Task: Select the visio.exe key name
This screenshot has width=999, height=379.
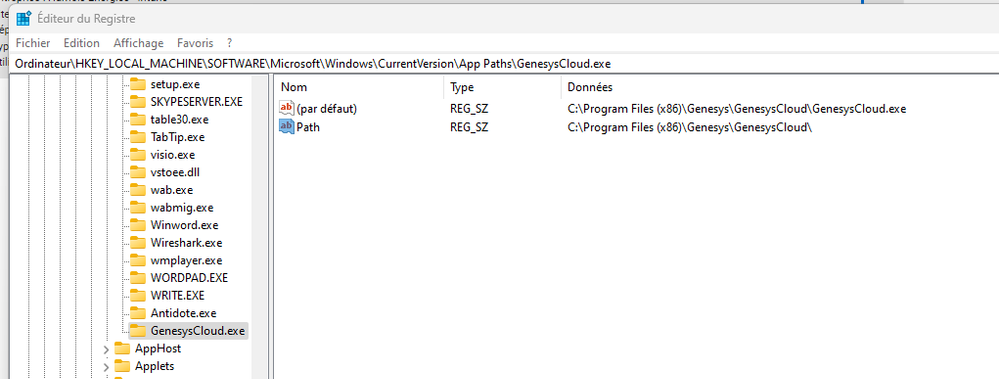Action: coord(173,154)
